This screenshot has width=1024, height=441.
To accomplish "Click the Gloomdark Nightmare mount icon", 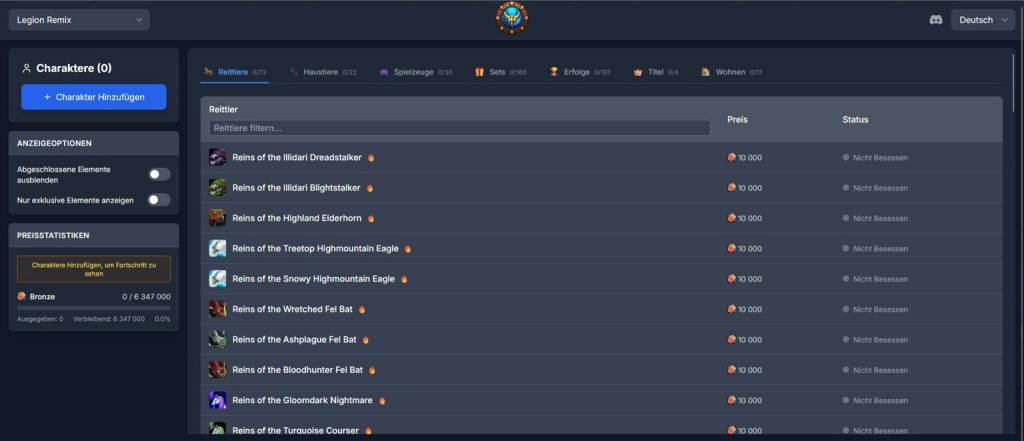I will coord(217,400).
